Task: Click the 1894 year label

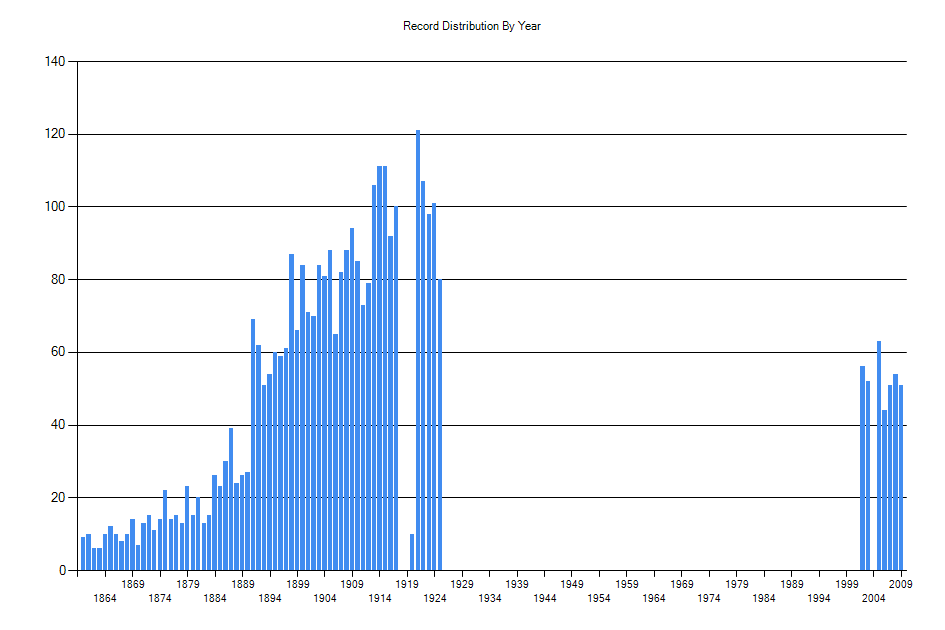Action: click(270, 598)
